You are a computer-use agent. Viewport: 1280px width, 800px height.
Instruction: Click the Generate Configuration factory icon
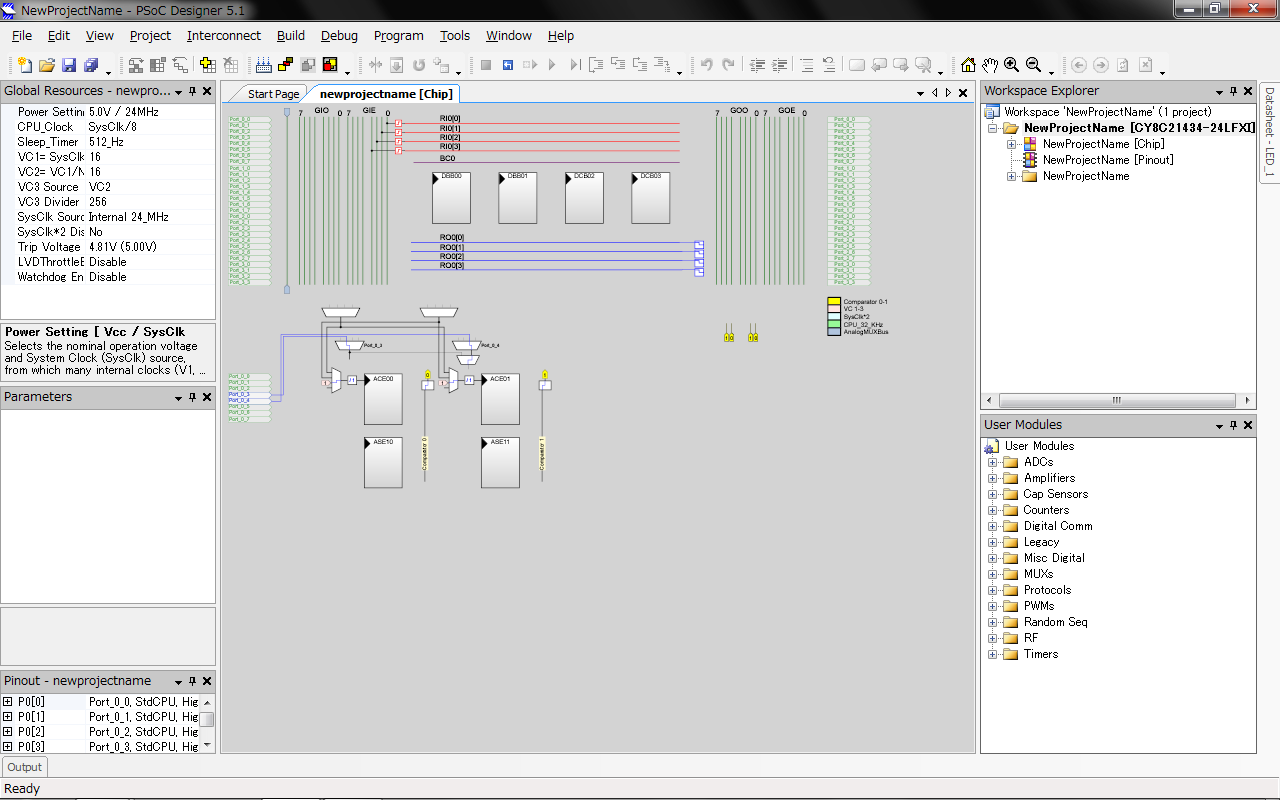point(264,65)
